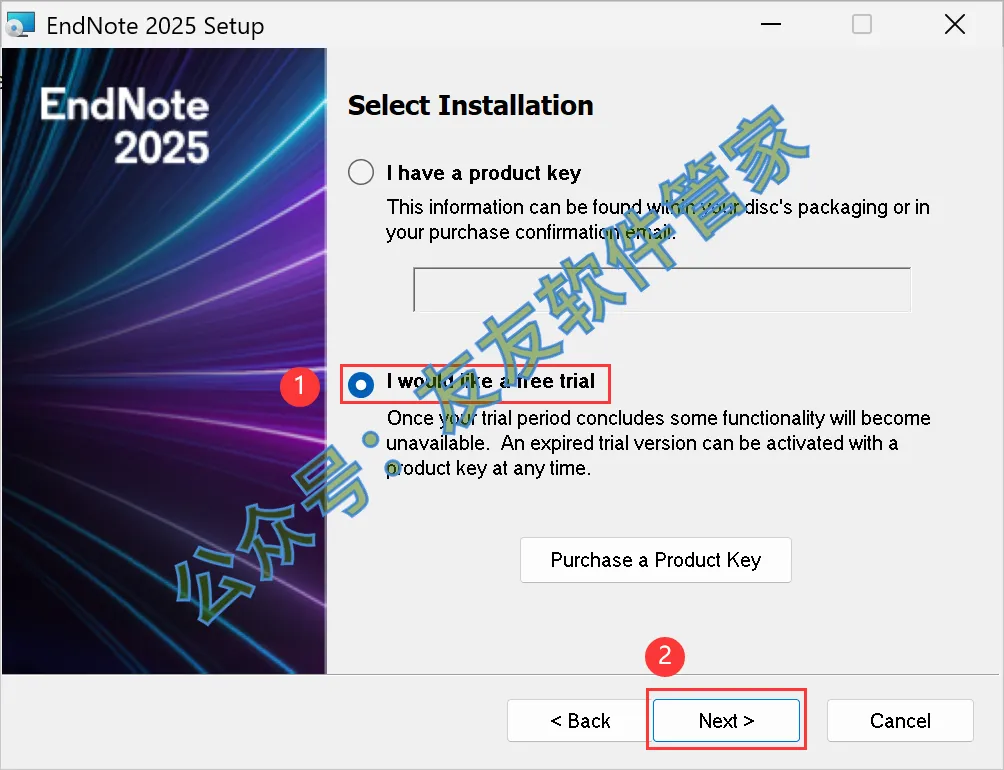Choose the "I would like a free trial" radio button
The image size is (1004, 770).
pyautogui.click(x=361, y=384)
